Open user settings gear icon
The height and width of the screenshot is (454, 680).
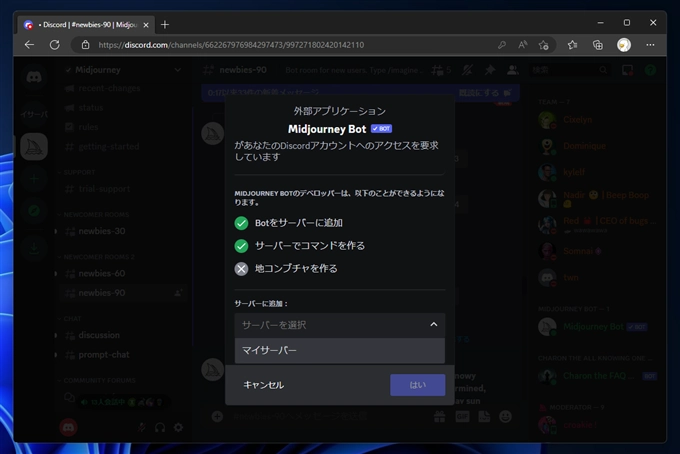(178, 428)
